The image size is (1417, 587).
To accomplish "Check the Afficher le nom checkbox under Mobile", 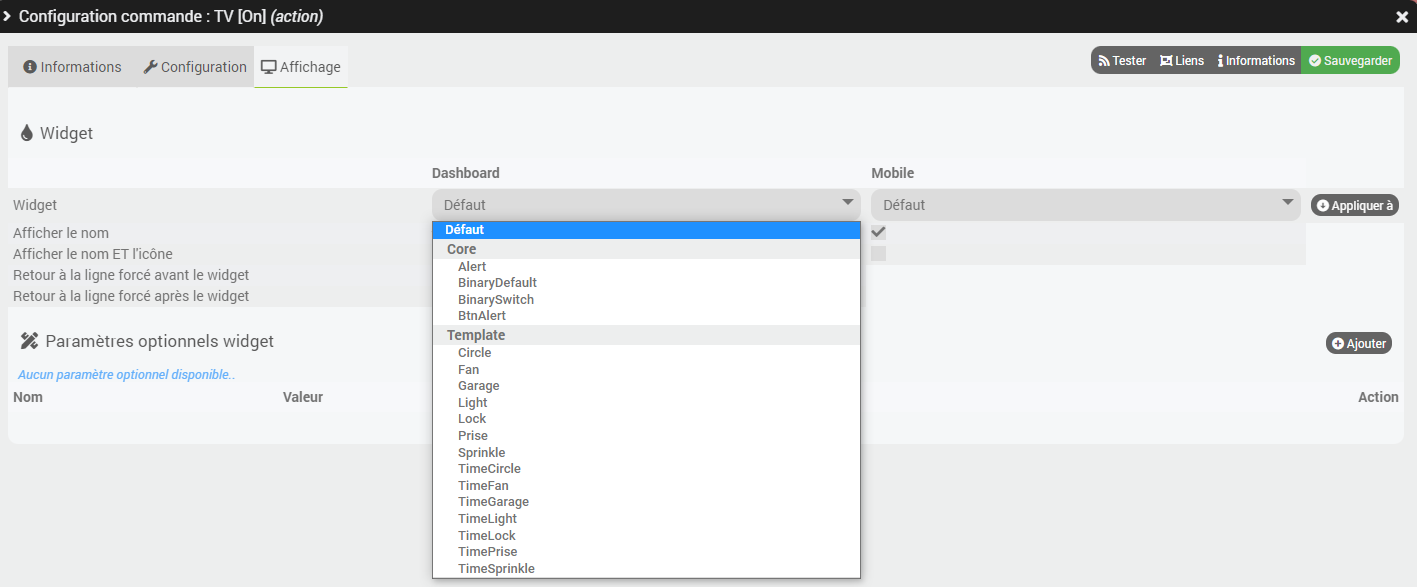I will point(877,231).
